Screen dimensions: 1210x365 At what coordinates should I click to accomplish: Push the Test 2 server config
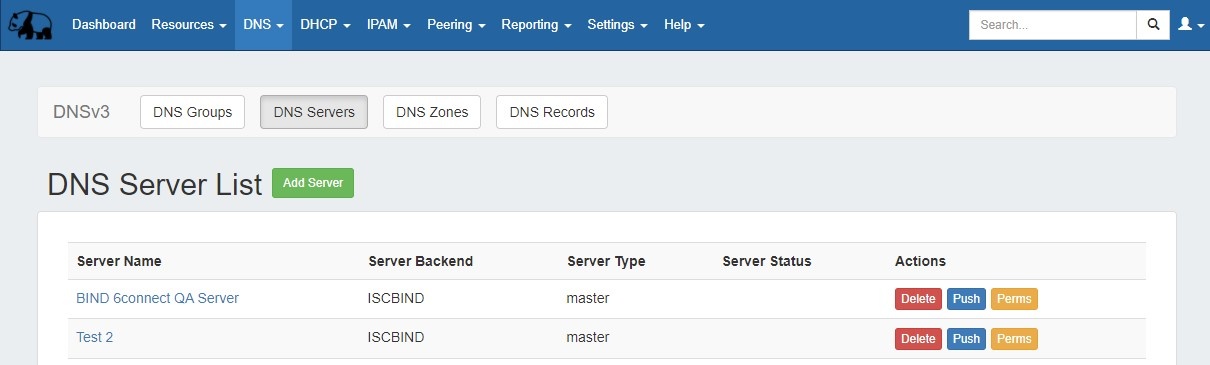(966, 339)
